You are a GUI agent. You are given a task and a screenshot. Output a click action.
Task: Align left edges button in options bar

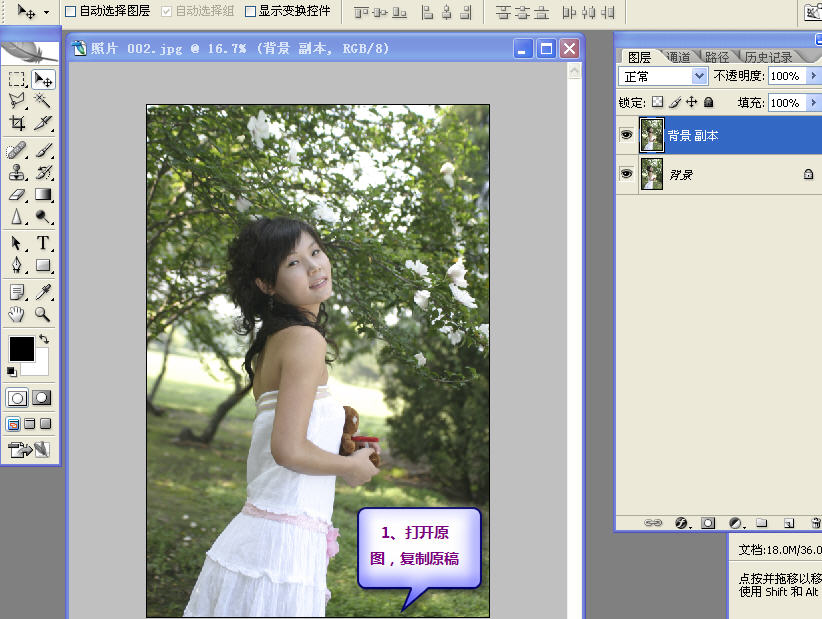428,12
